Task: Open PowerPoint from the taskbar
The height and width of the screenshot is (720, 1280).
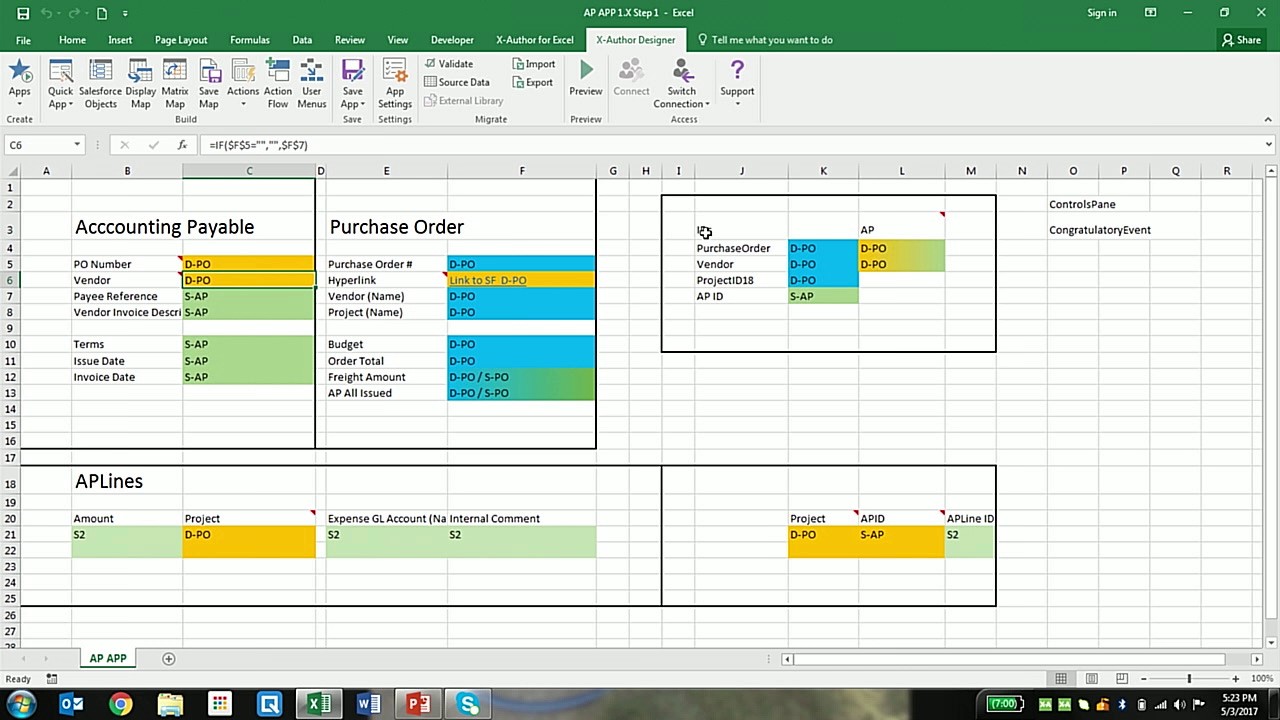Action: [x=418, y=704]
